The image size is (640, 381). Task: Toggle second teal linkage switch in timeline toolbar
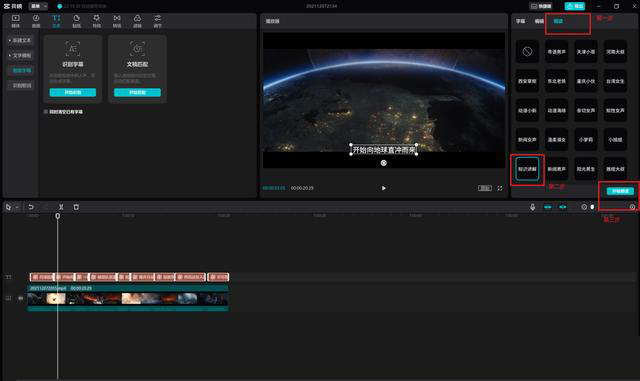563,207
